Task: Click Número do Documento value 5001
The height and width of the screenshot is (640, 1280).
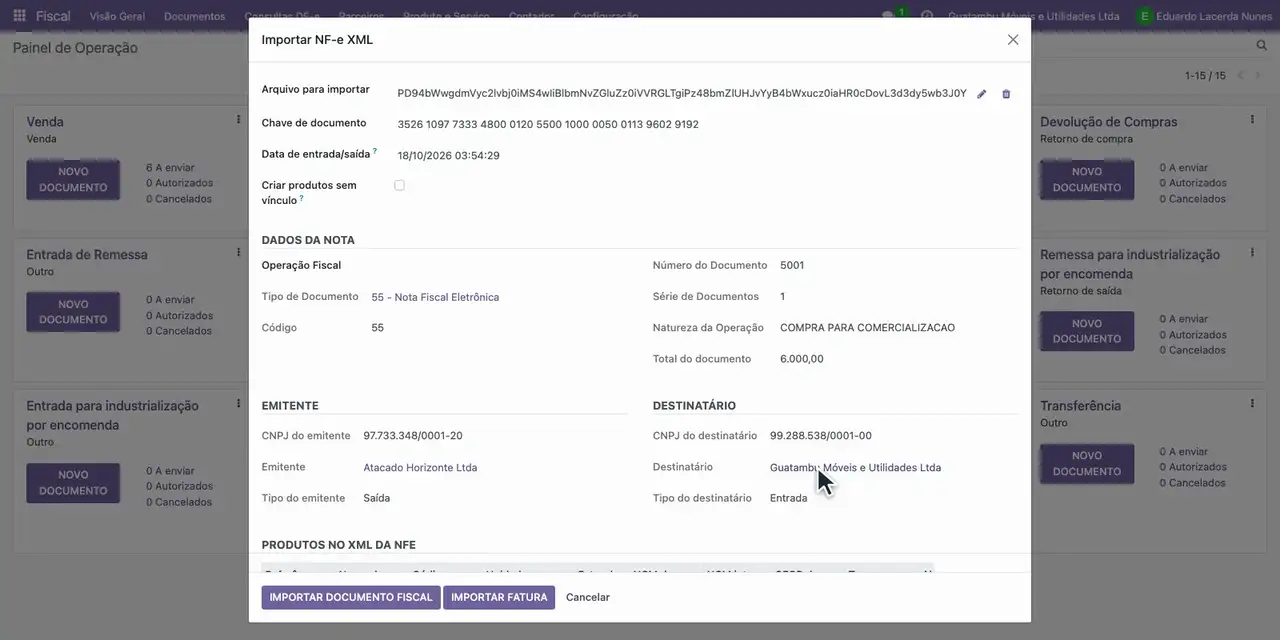Action: tap(792, 265)
